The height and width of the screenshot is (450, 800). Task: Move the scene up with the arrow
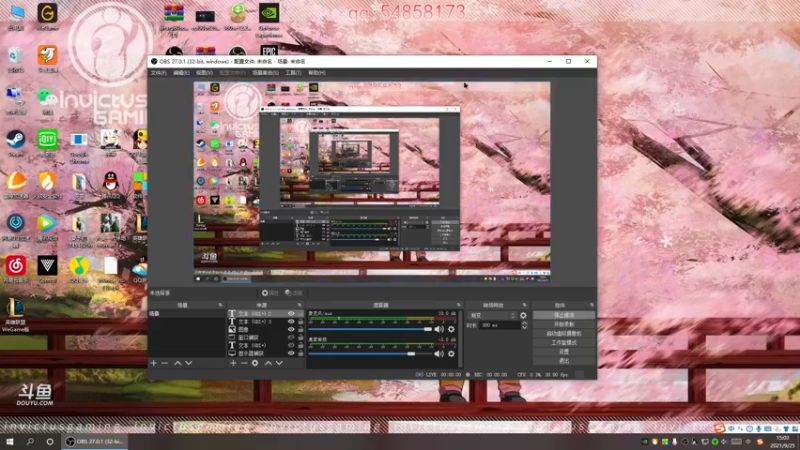coord(178,363)
